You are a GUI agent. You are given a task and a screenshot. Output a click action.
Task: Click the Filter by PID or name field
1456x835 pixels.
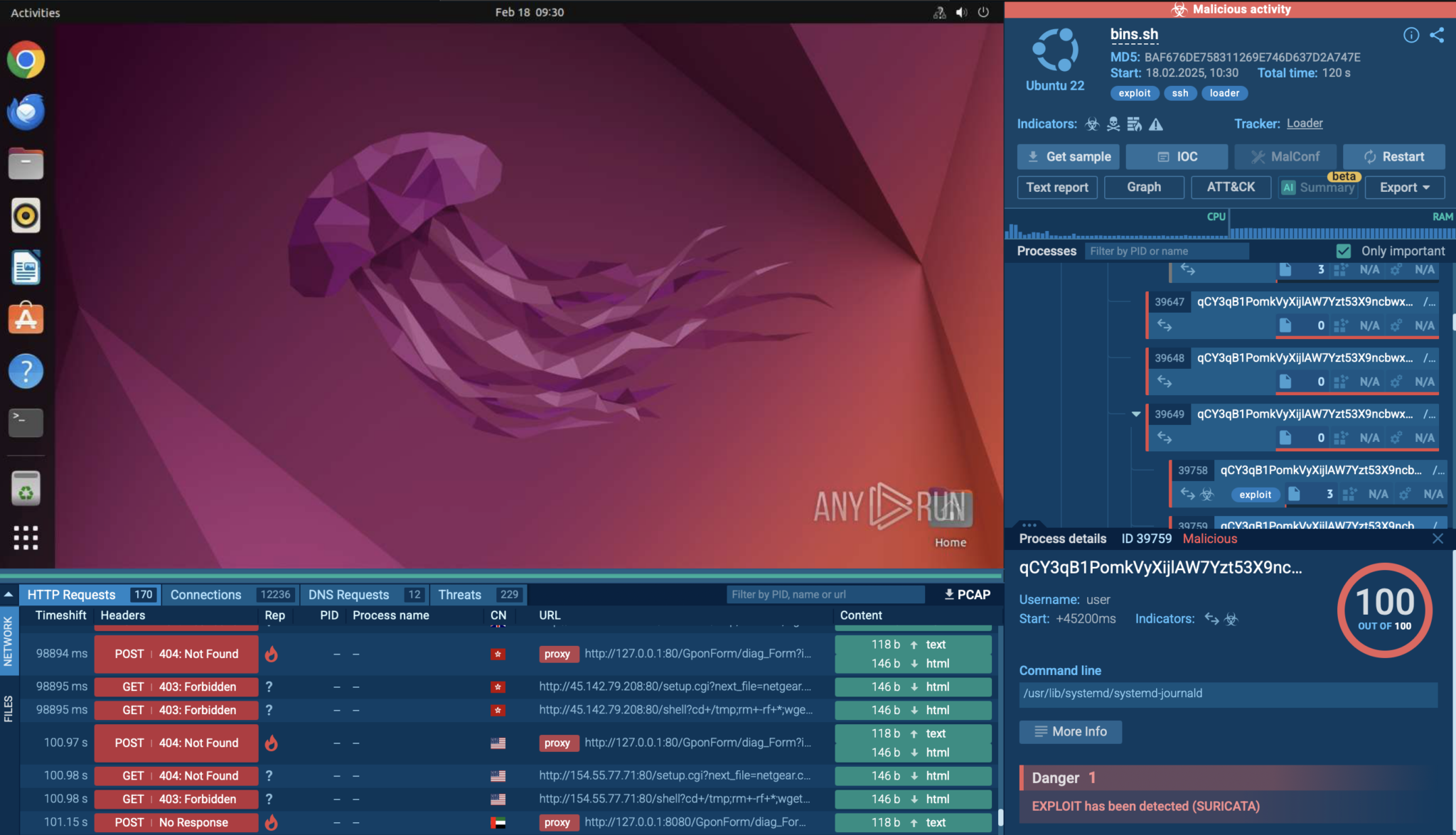pos(1166,251)
